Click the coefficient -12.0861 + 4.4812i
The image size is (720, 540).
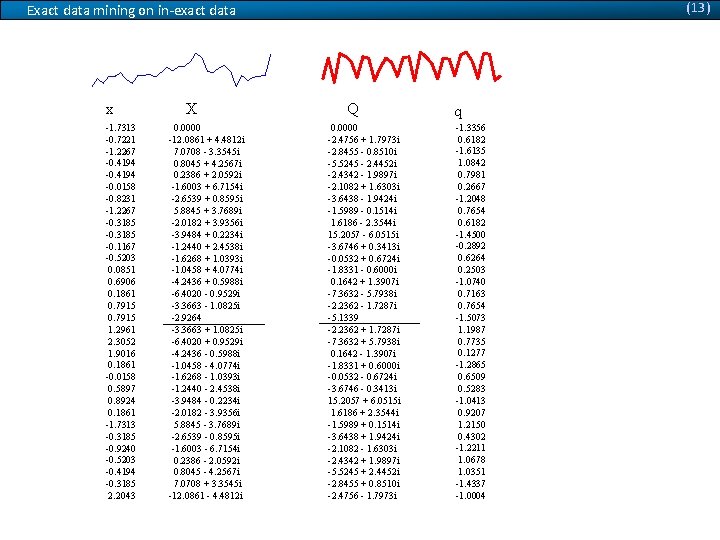pyautogui.click(x=206, y=140)
